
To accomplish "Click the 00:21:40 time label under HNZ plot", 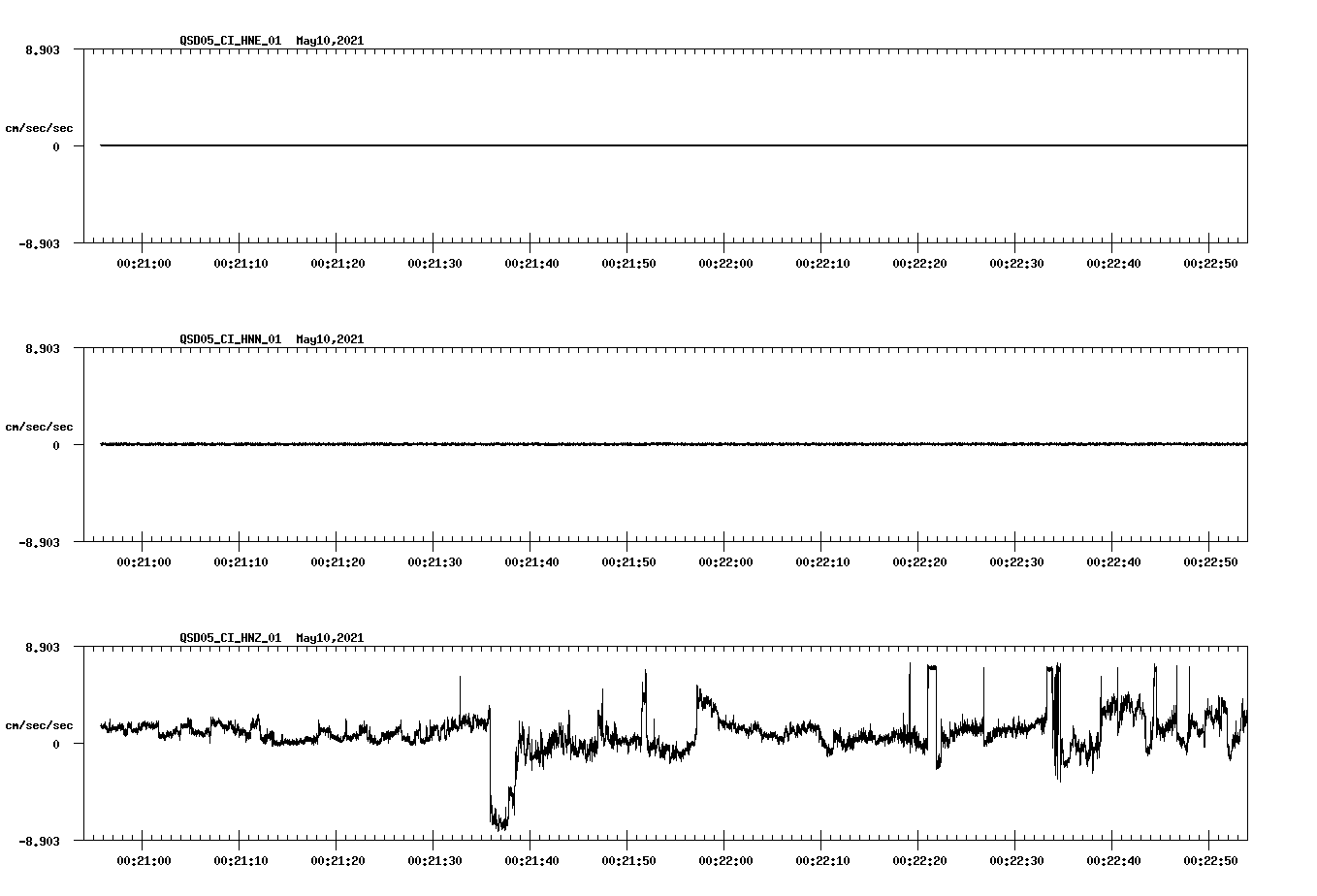I will click(531, 861).
